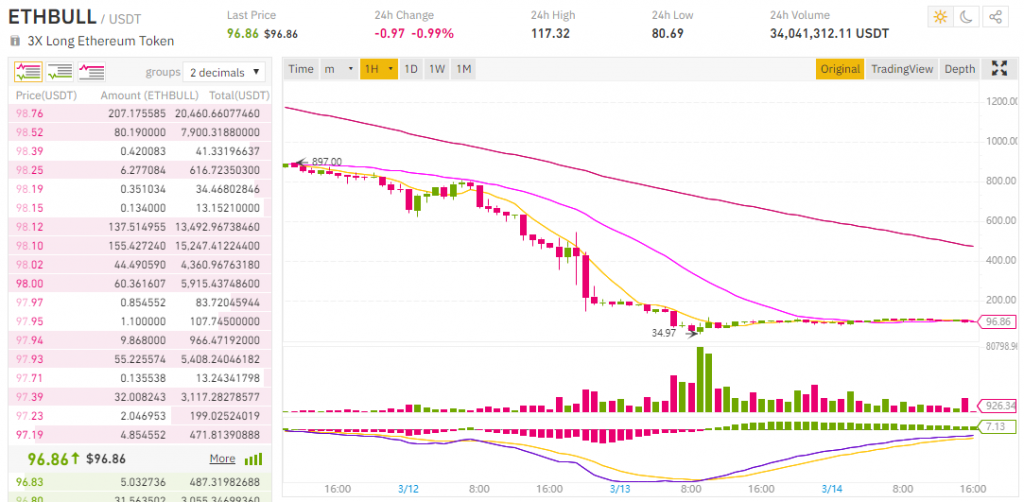Switch to dark theme moon icon
This screenshot has height=502, width=1024.
coord(967,17)
